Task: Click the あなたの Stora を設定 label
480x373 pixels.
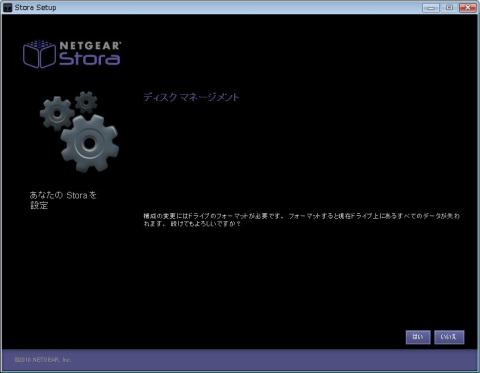Action: point(63,200)
